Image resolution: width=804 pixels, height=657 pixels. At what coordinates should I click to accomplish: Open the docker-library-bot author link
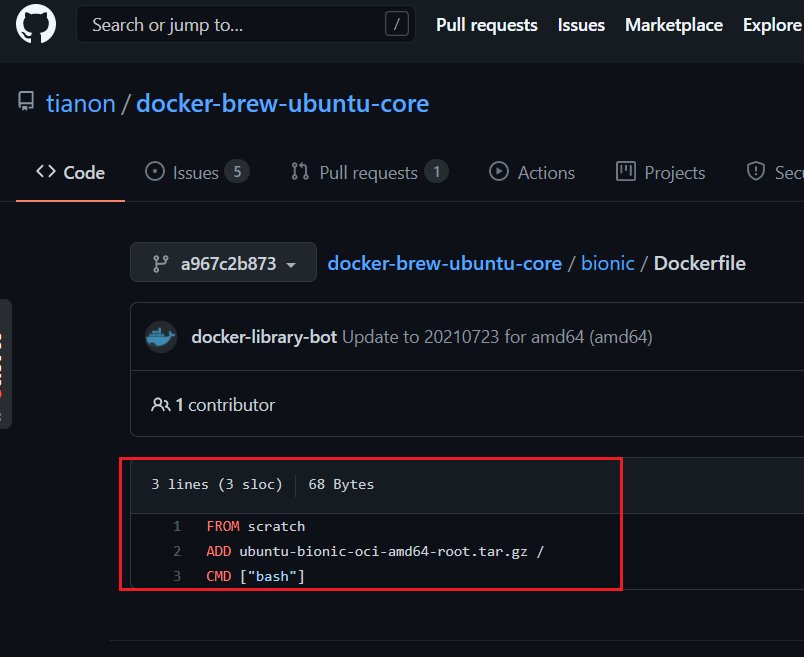(264, 337)
